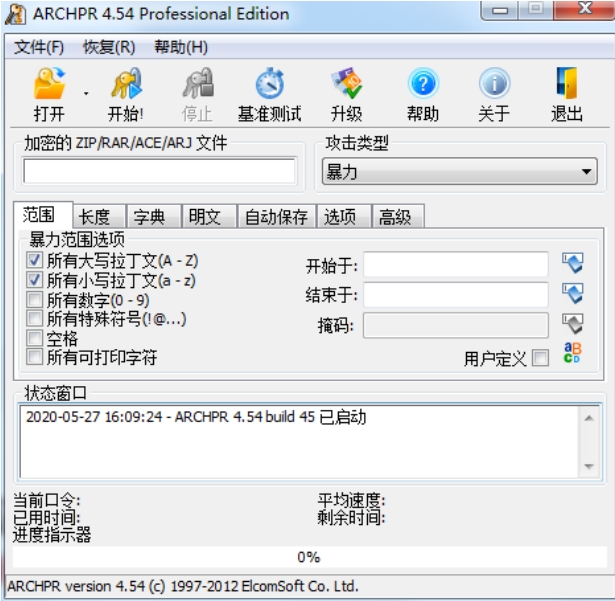Expand the small arrow beside 打开
615x601 pixels.
click(86, 93)
